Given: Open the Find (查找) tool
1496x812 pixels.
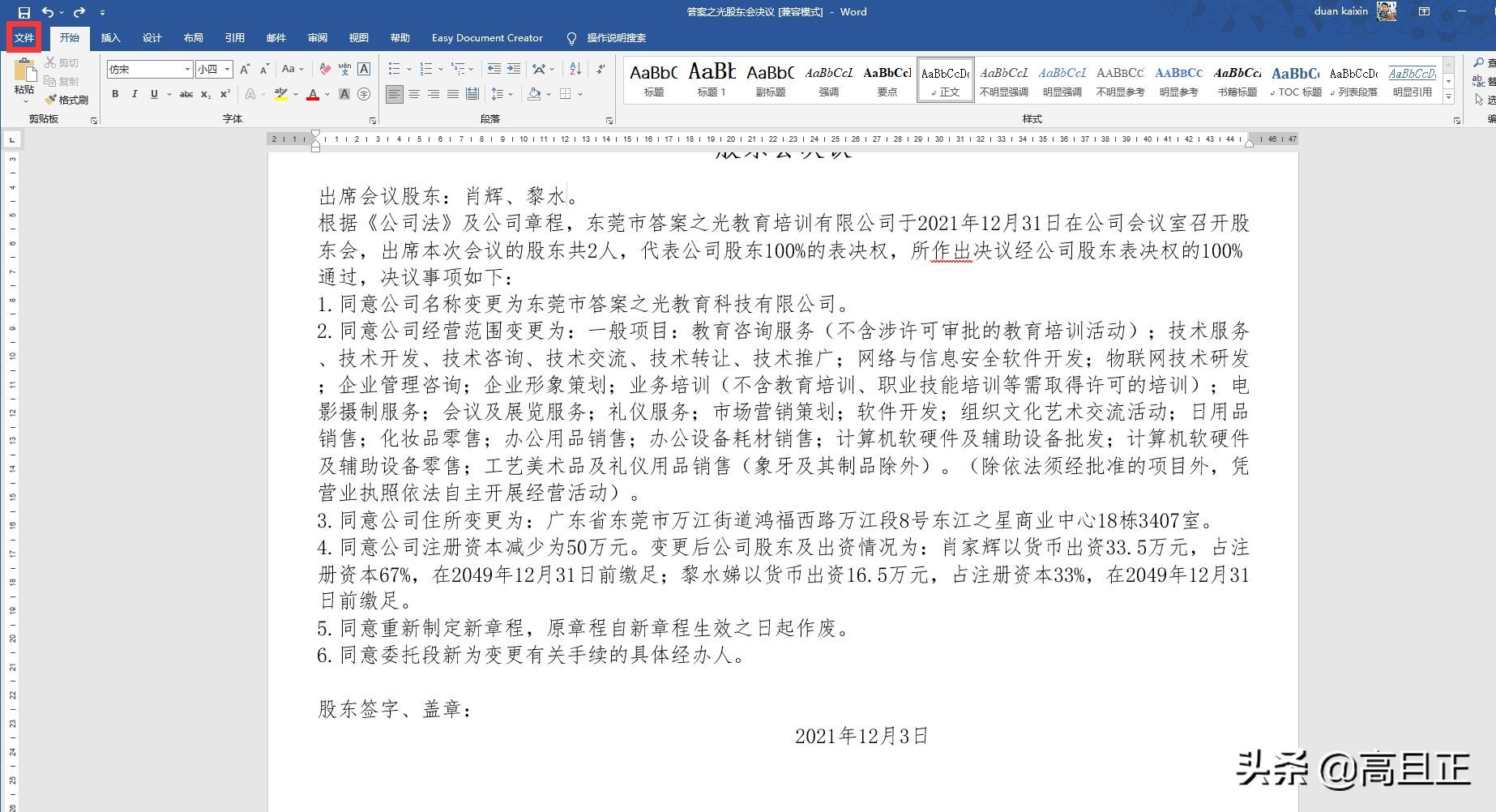Looking at the screenshot, I should (x=1483, y=62).
